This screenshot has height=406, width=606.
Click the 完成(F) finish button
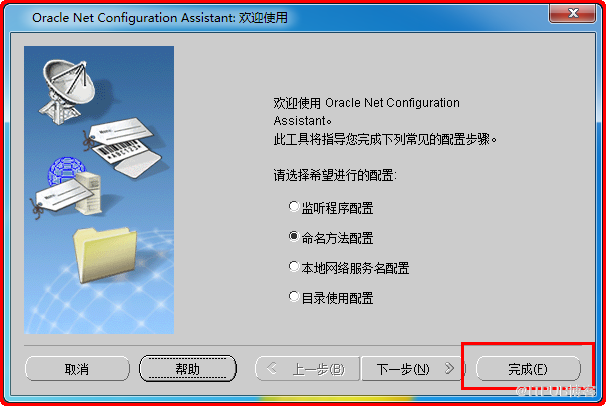tap(528, 369)
